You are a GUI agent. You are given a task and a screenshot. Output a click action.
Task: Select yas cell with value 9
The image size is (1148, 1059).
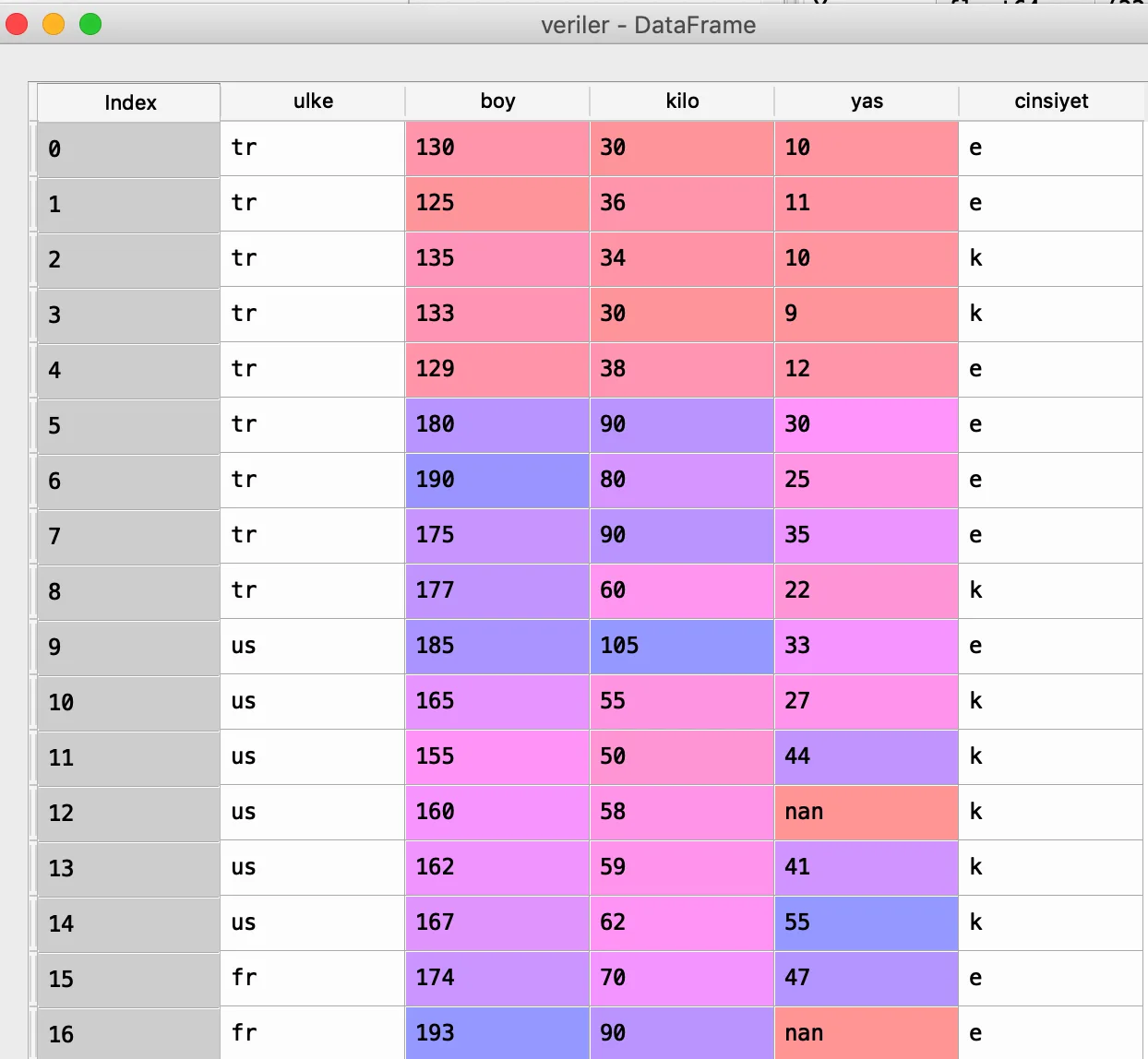[867, 315]
